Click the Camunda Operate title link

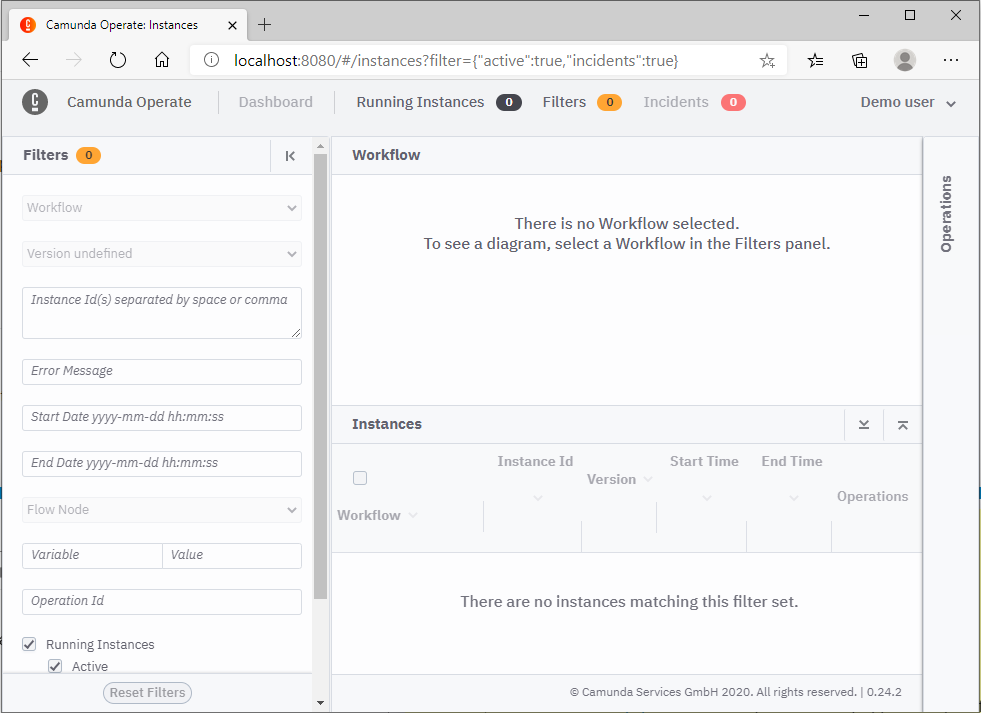129,102
